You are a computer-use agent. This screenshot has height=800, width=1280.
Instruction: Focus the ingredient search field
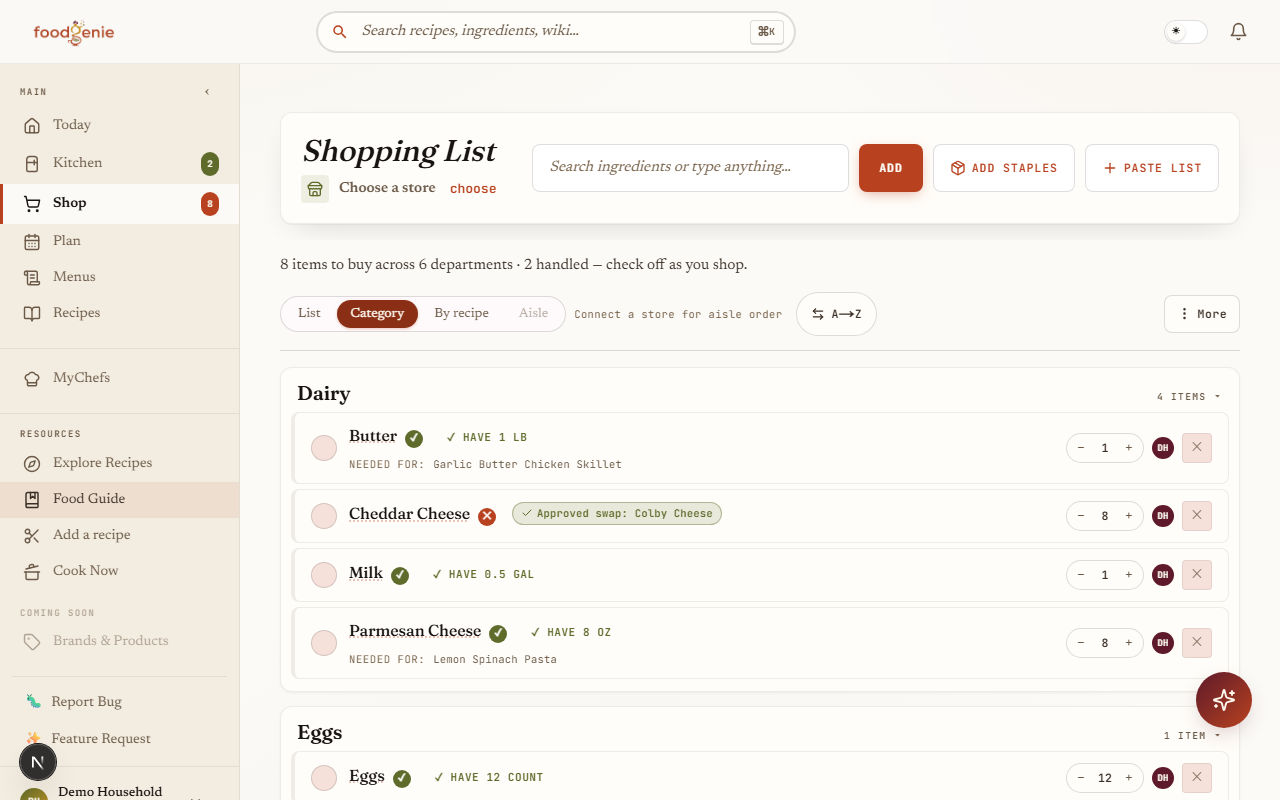click(x=690, y=168)
